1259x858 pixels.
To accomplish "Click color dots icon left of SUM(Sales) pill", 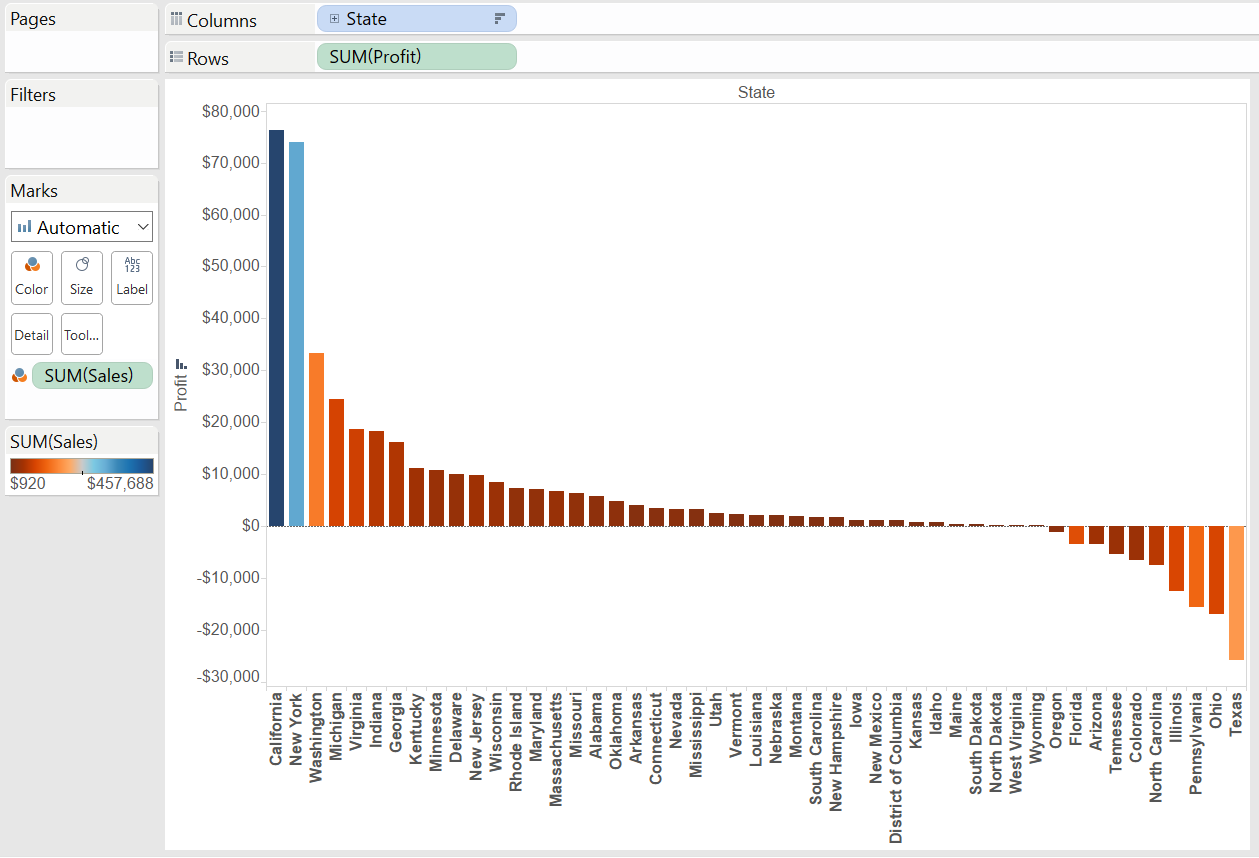I will [x=18, y=376].
